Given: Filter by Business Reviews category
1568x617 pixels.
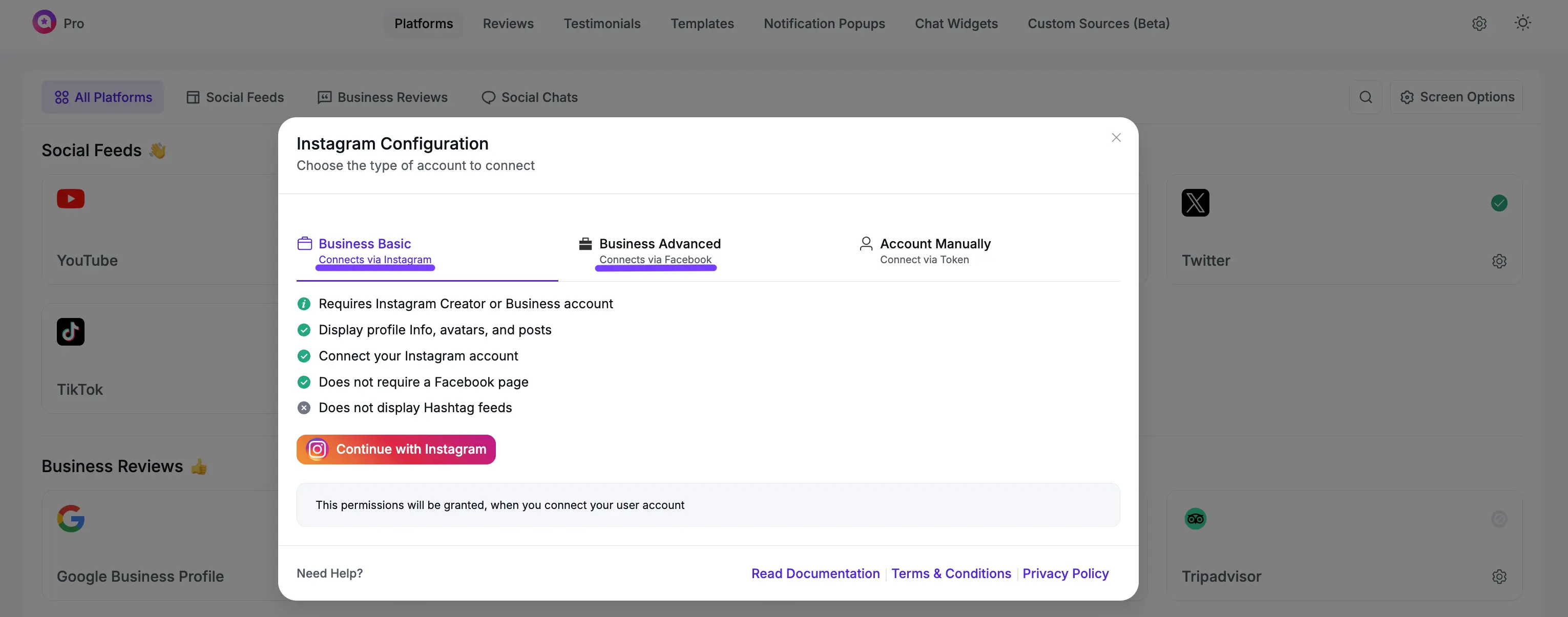Looking at the screenshot, I should click(x=383, y=97).
